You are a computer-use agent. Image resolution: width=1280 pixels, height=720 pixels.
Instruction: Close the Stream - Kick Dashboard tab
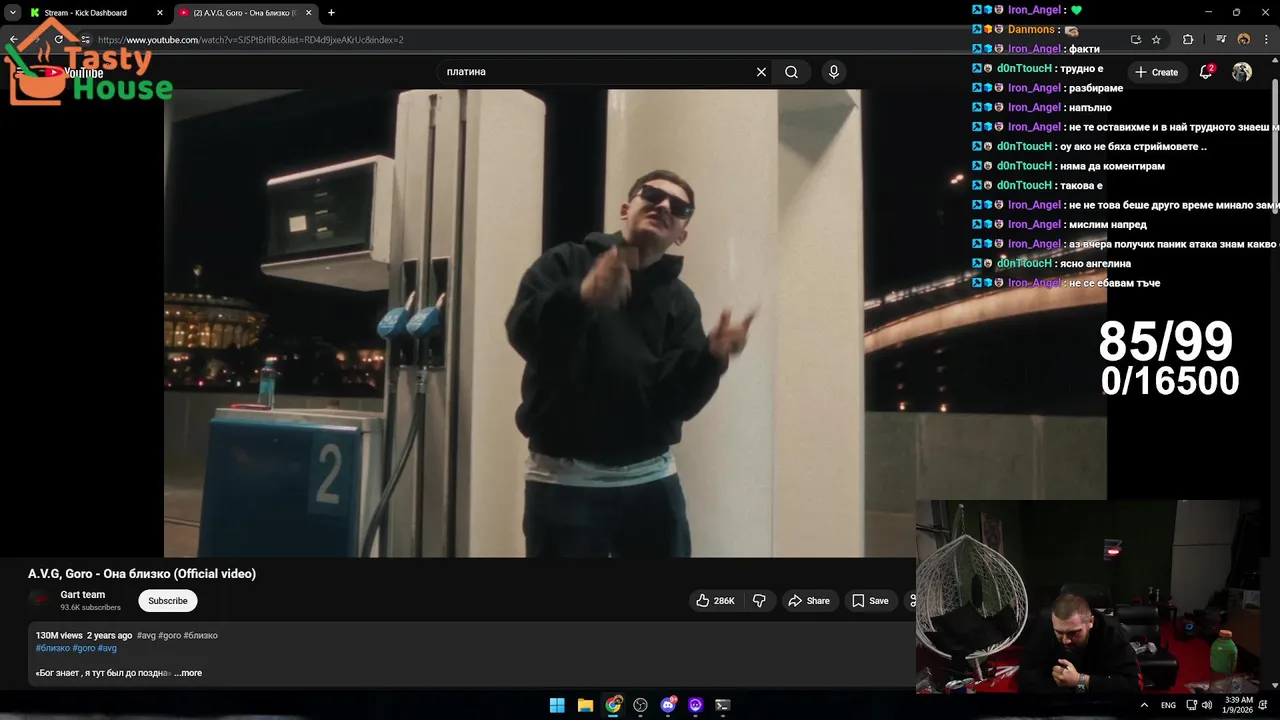pyautogui.click(x=160, y=13)
